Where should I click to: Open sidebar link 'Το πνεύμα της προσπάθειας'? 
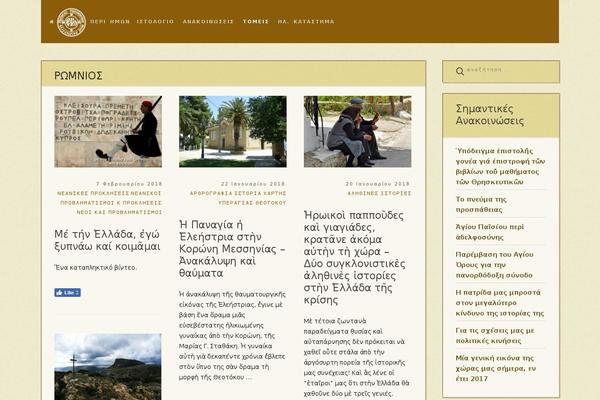tap(481, 204)
